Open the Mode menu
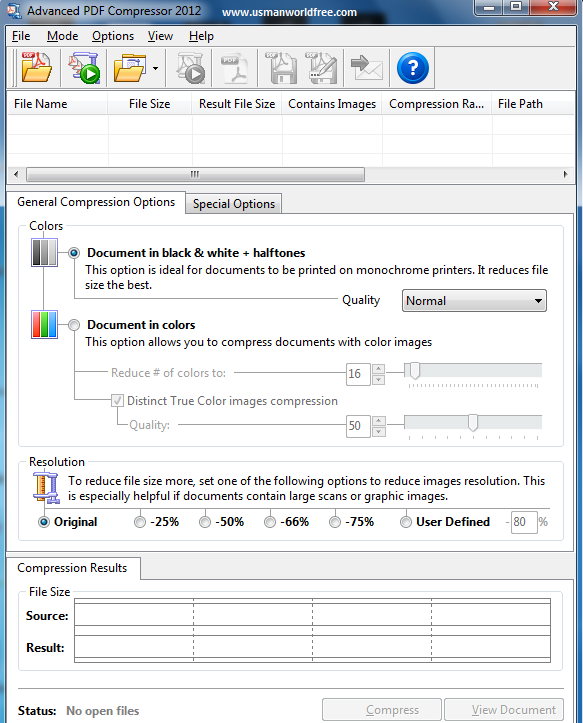Viewport: 583px width, 723px height. point(62,36)
